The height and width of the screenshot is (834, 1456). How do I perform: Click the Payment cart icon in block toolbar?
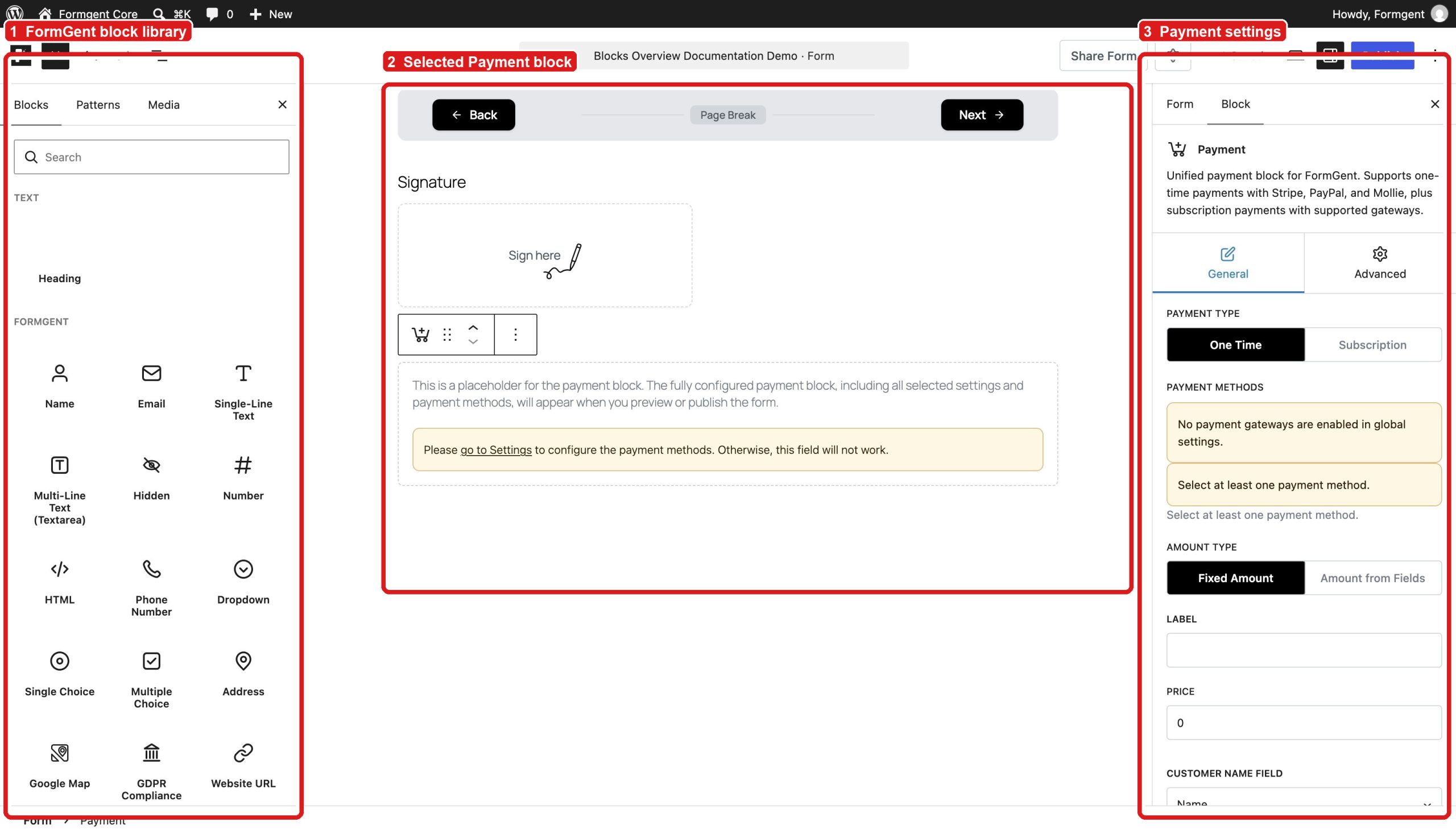point(420,335)
